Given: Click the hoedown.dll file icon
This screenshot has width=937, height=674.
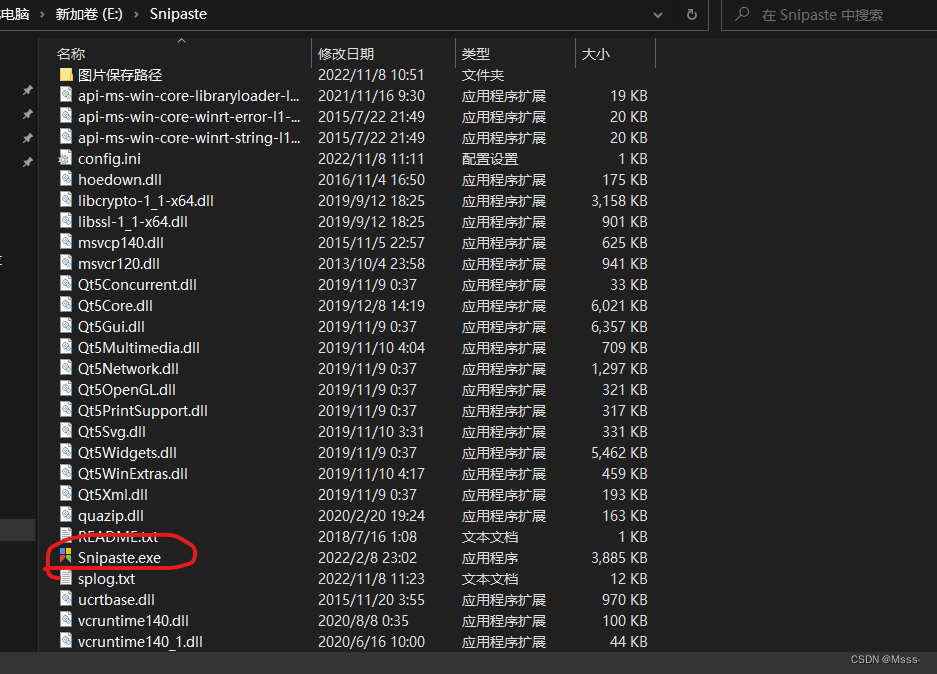Looking at the screenshot, I should tap(66, 179).
